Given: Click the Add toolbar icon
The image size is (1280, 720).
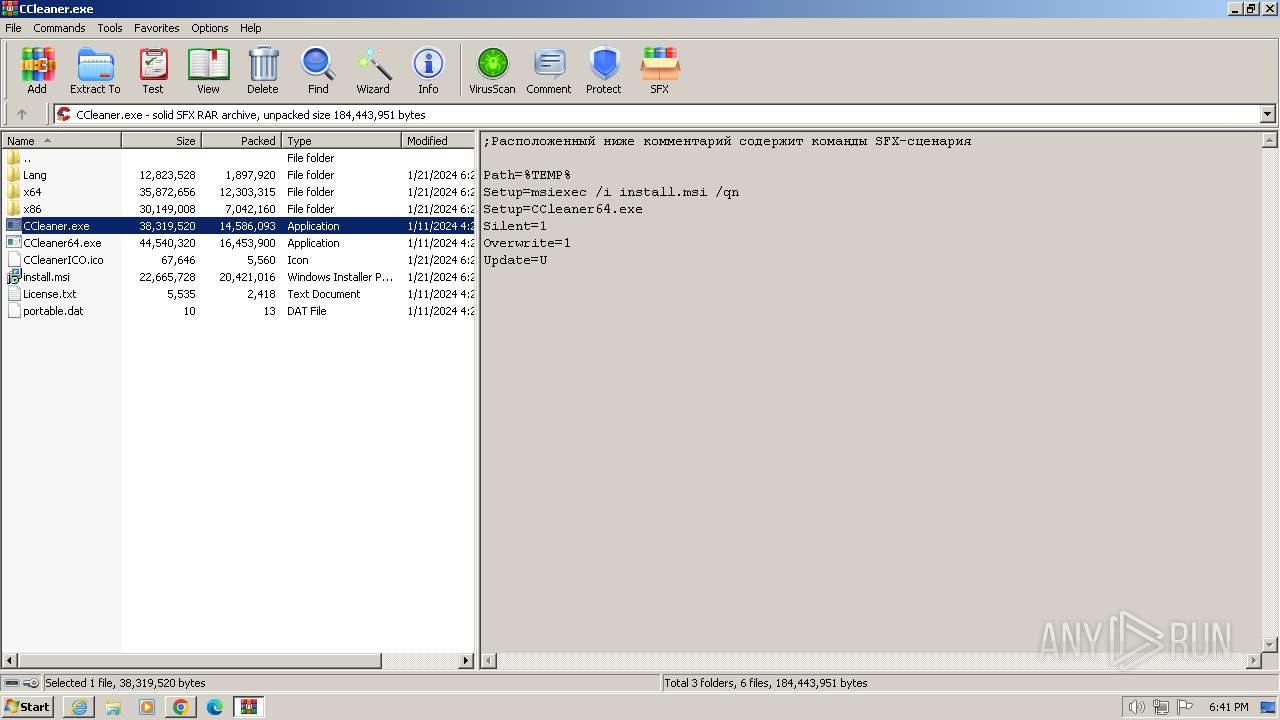Looking at the screenshot, I should point(37,70).
